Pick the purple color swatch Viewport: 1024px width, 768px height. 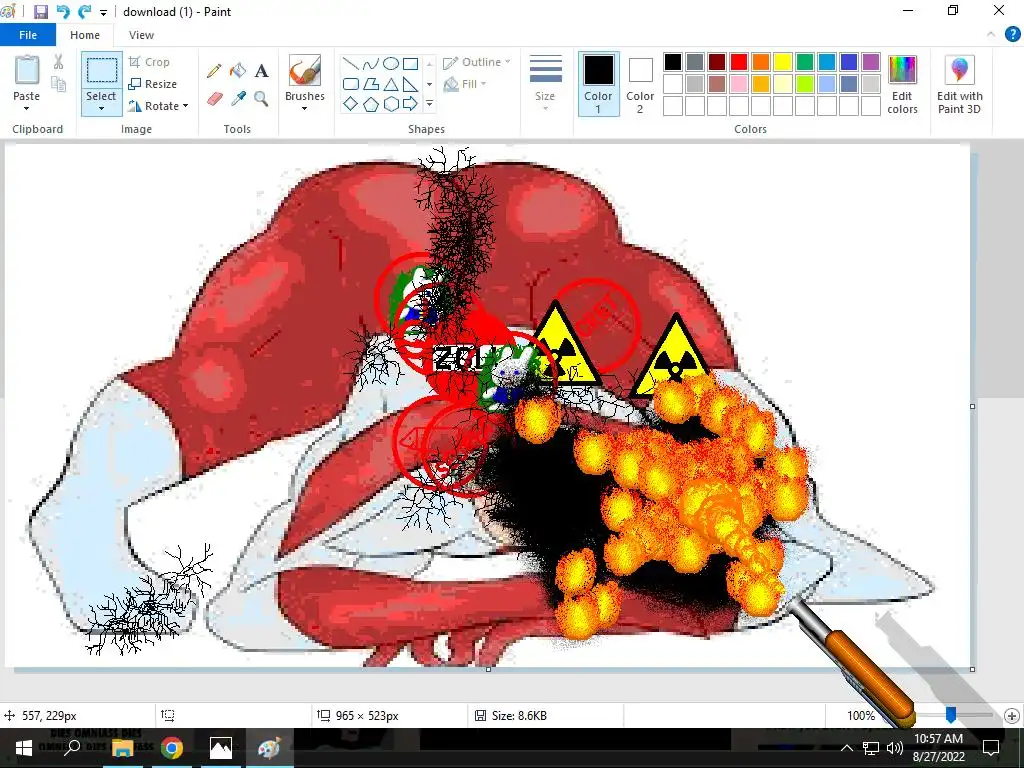tap(871, 62)
